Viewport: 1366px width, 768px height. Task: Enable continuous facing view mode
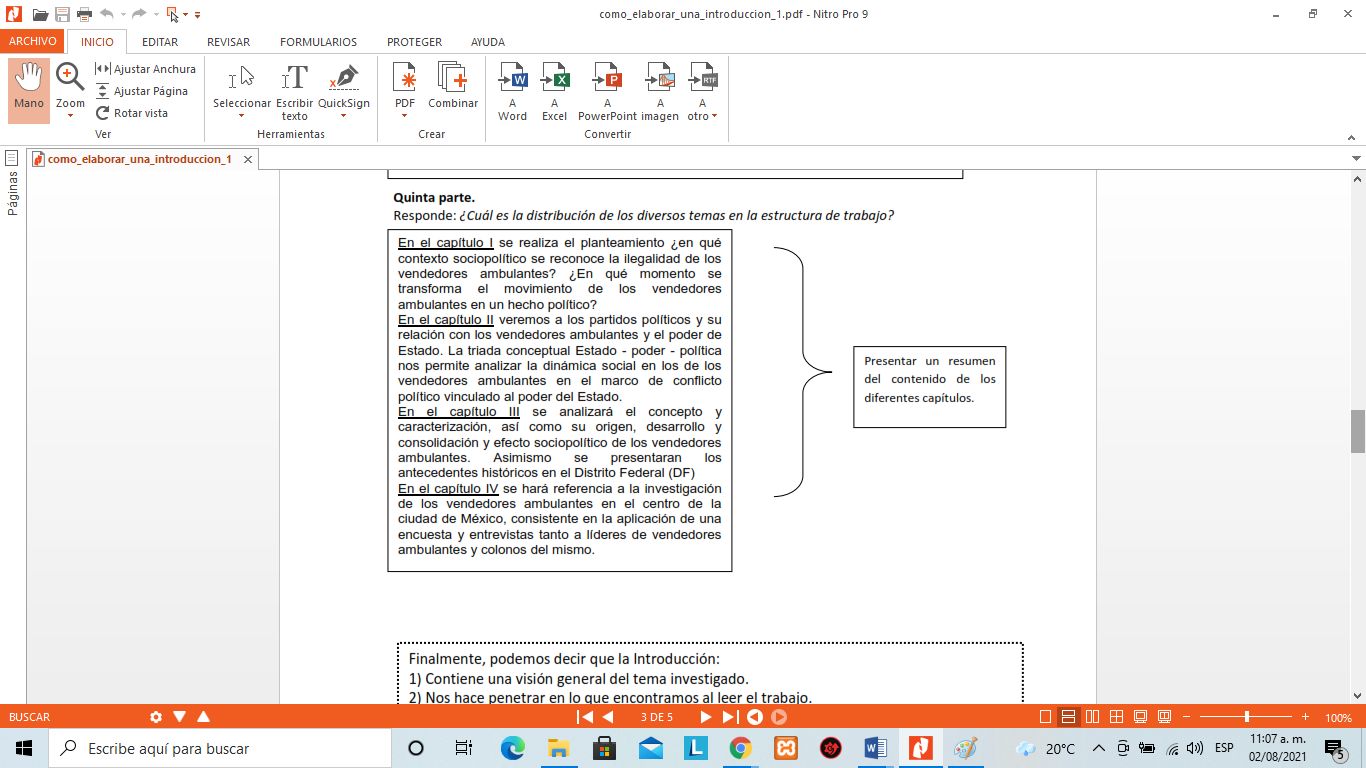click(1116, 717)
